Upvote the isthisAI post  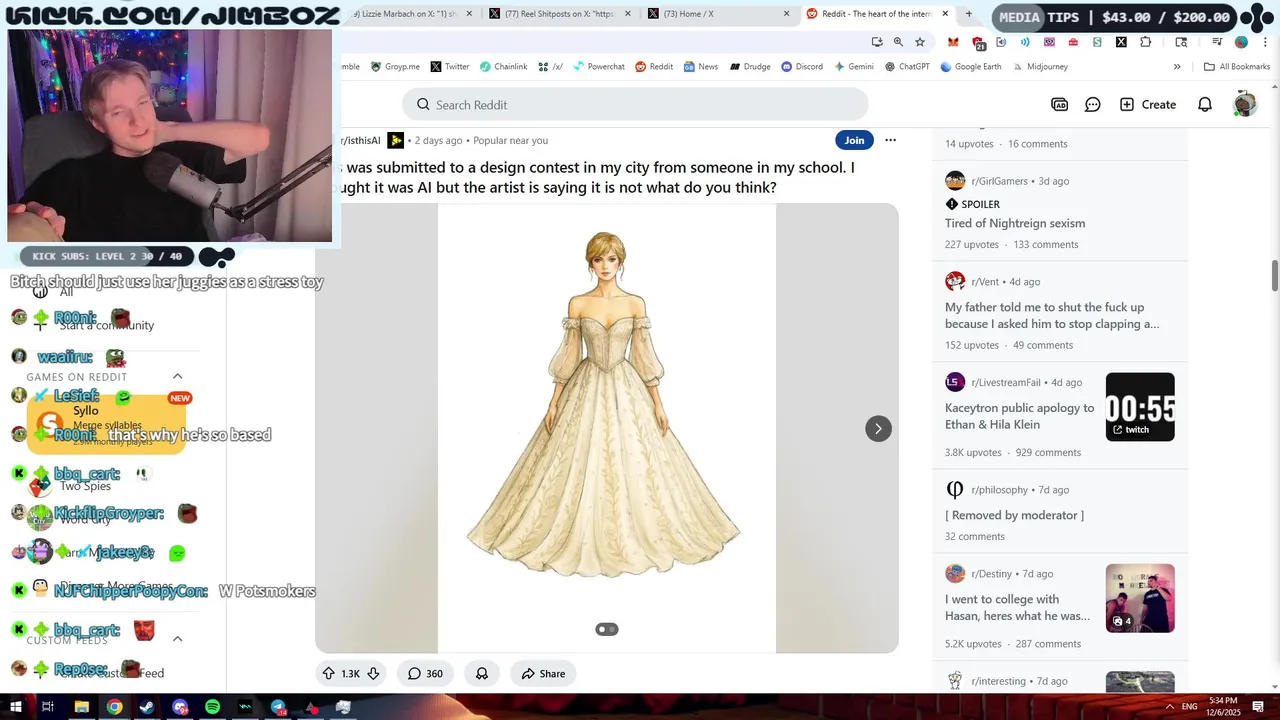click(329, 673)
